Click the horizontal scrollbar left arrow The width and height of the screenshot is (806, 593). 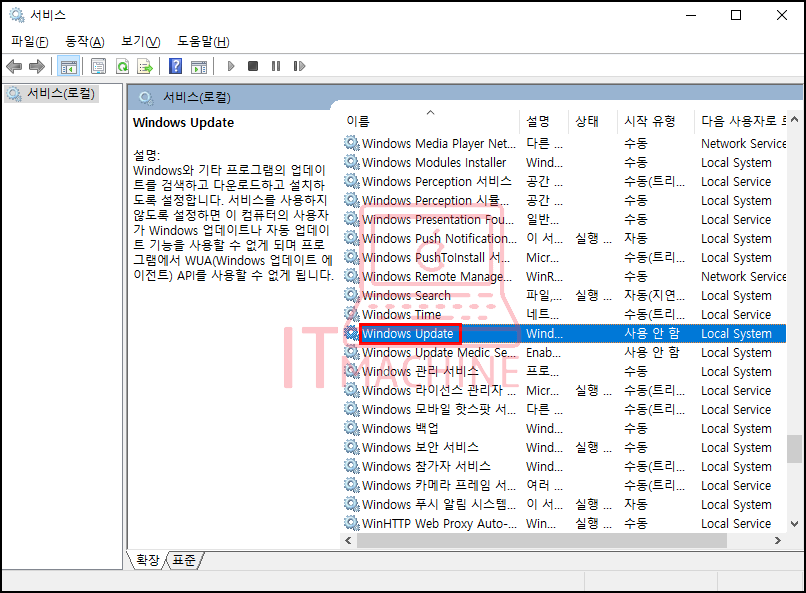(349, 541)
